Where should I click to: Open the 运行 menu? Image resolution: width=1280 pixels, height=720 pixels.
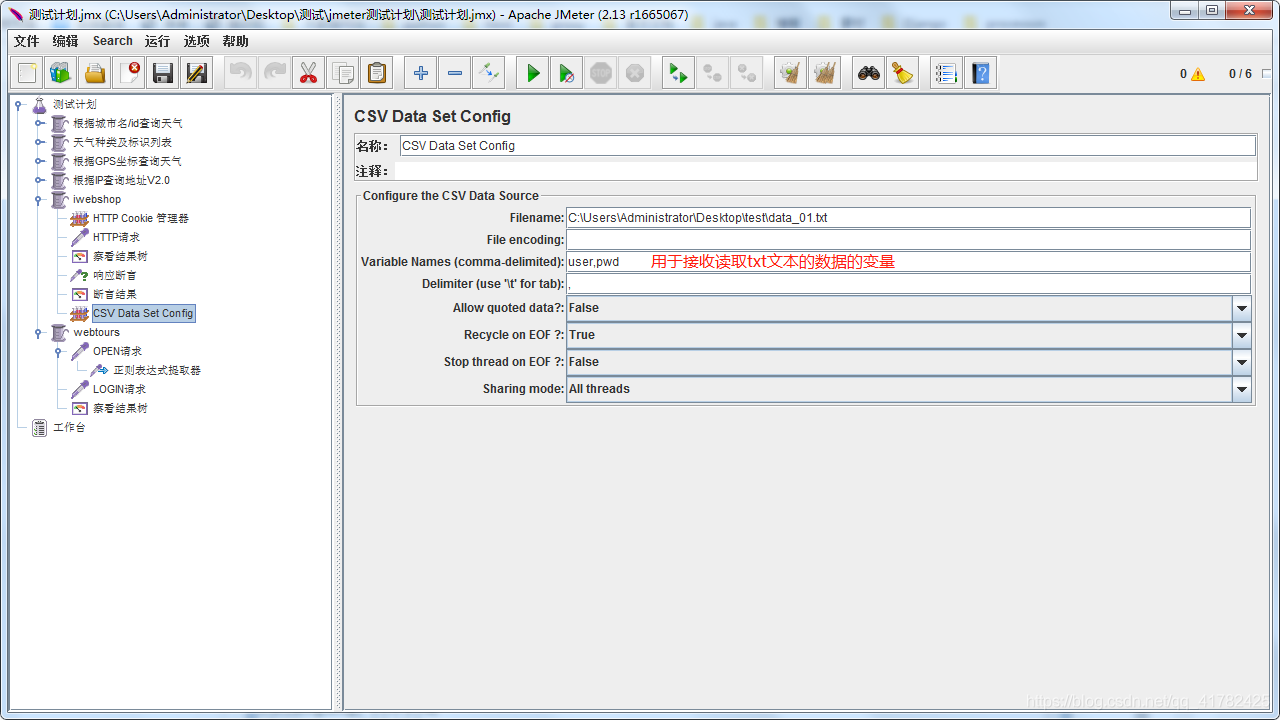click(157, 41)
